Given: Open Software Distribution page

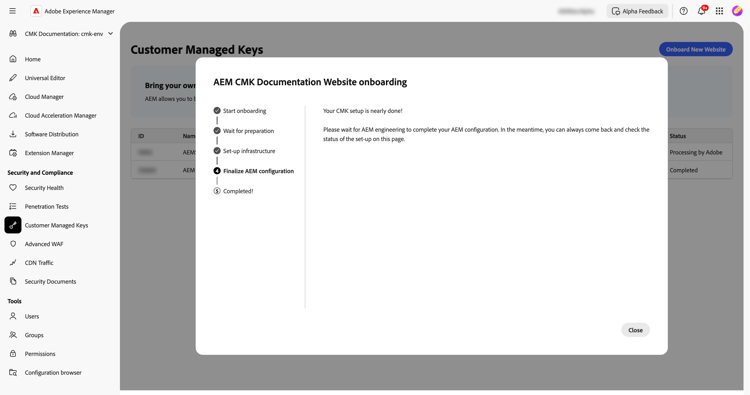Looking at the screenshot, I should tap(52, 134).
